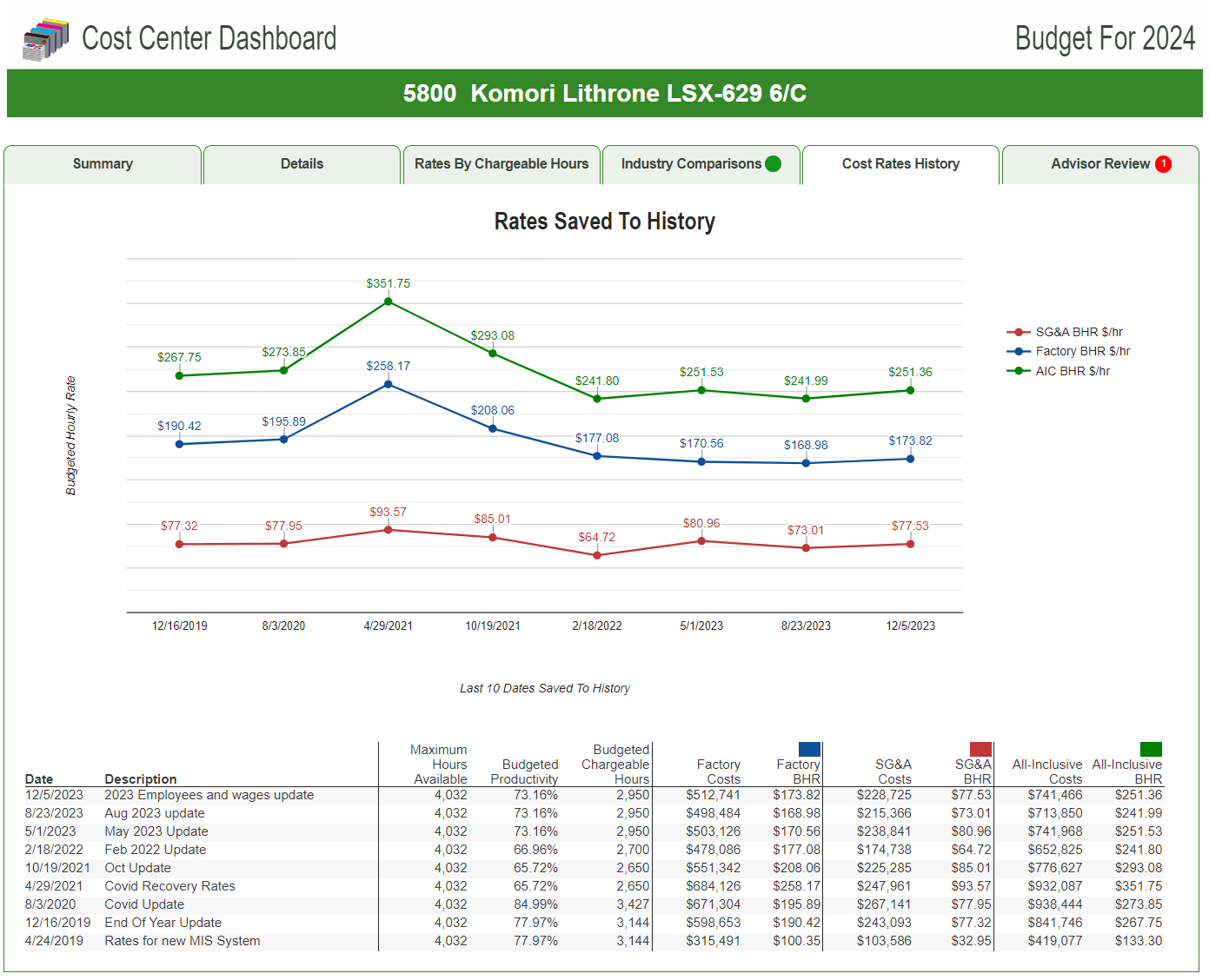Open the Advisor Review tab
The image size is (1209, 980).
point(1100,164)
